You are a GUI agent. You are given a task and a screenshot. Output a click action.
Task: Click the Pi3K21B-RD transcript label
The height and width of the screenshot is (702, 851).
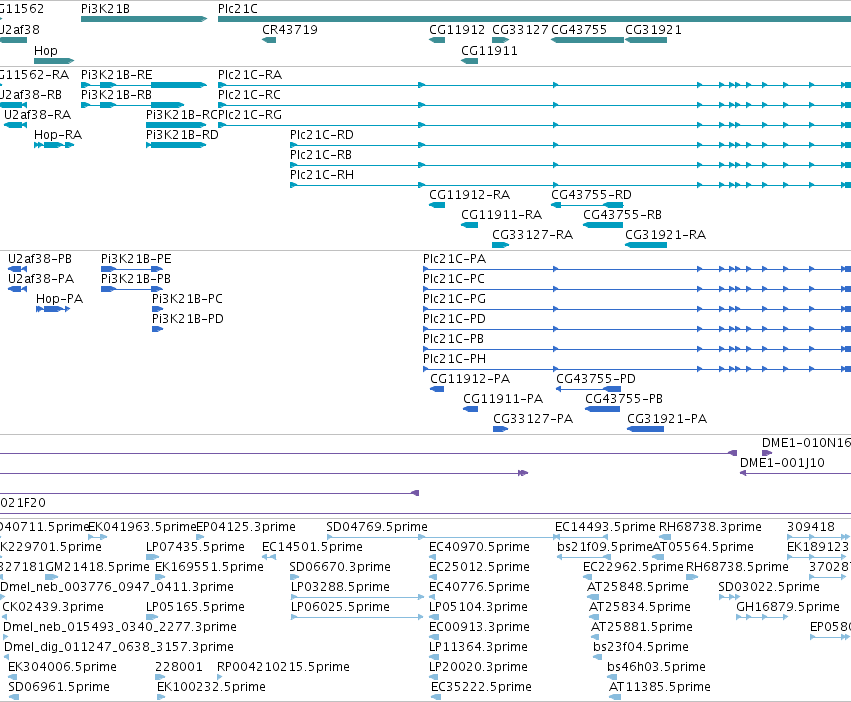pyautogui.click(x=182, y=134)
